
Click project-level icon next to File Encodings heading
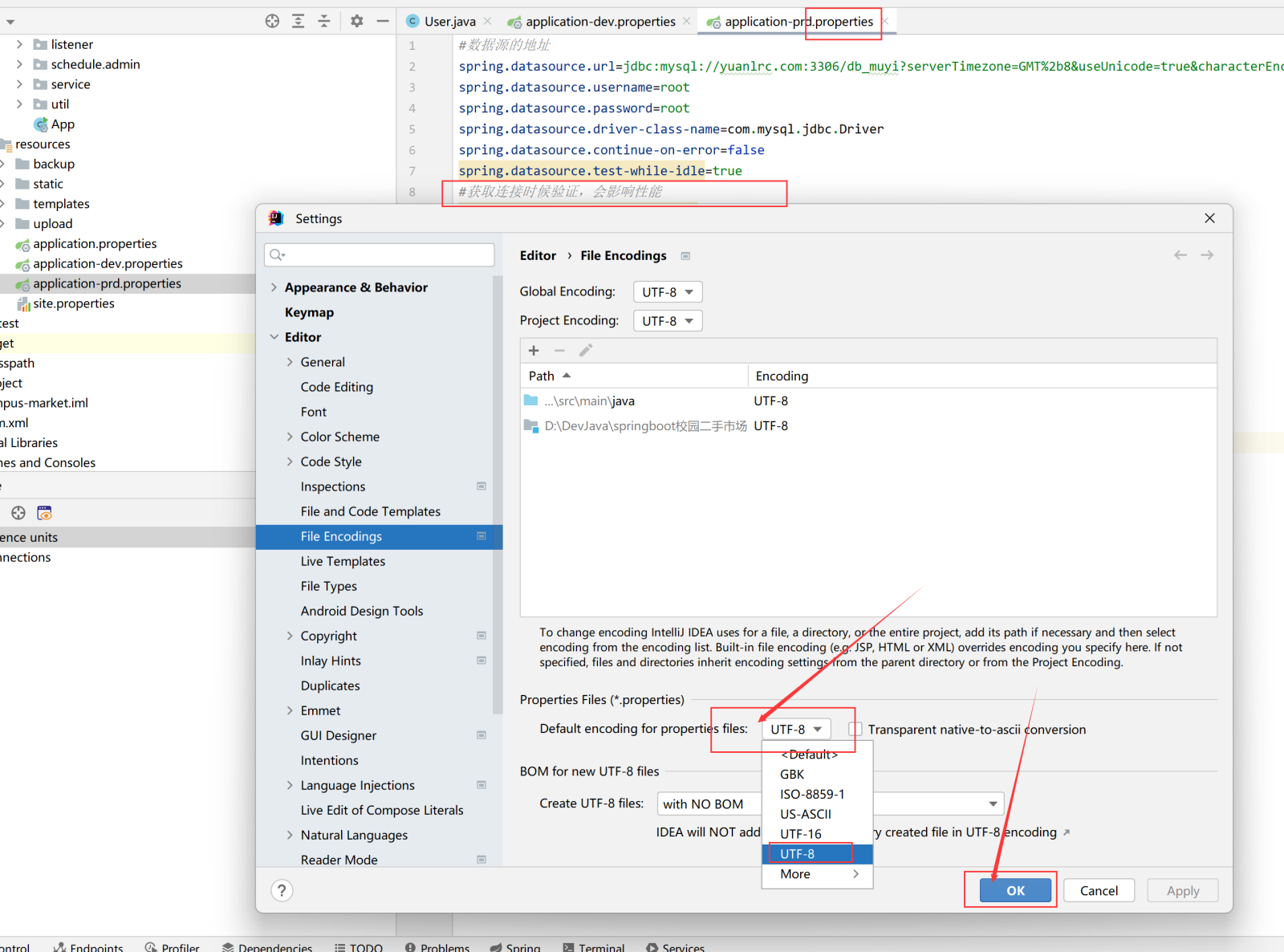685,256
